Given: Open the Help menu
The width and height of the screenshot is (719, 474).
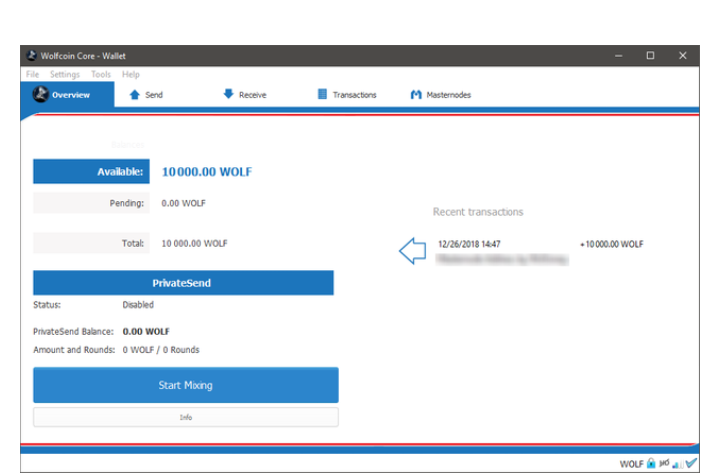Looking at the screenshot, I should click(131, 74).
